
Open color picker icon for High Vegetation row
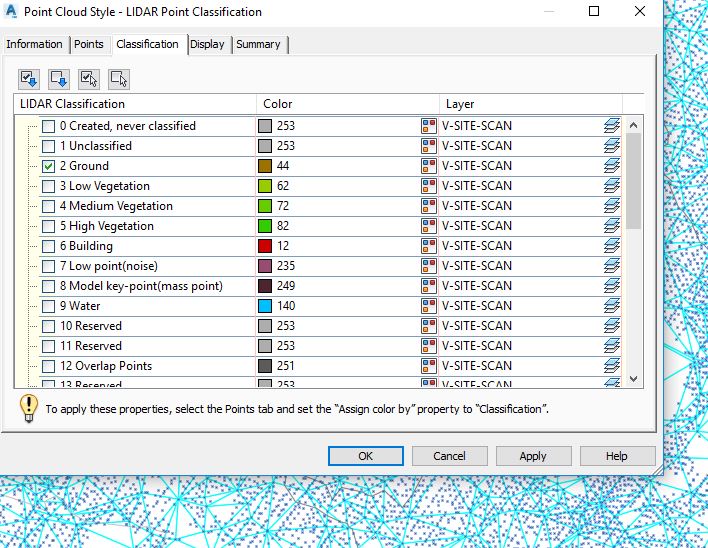[x=429, y=226]
